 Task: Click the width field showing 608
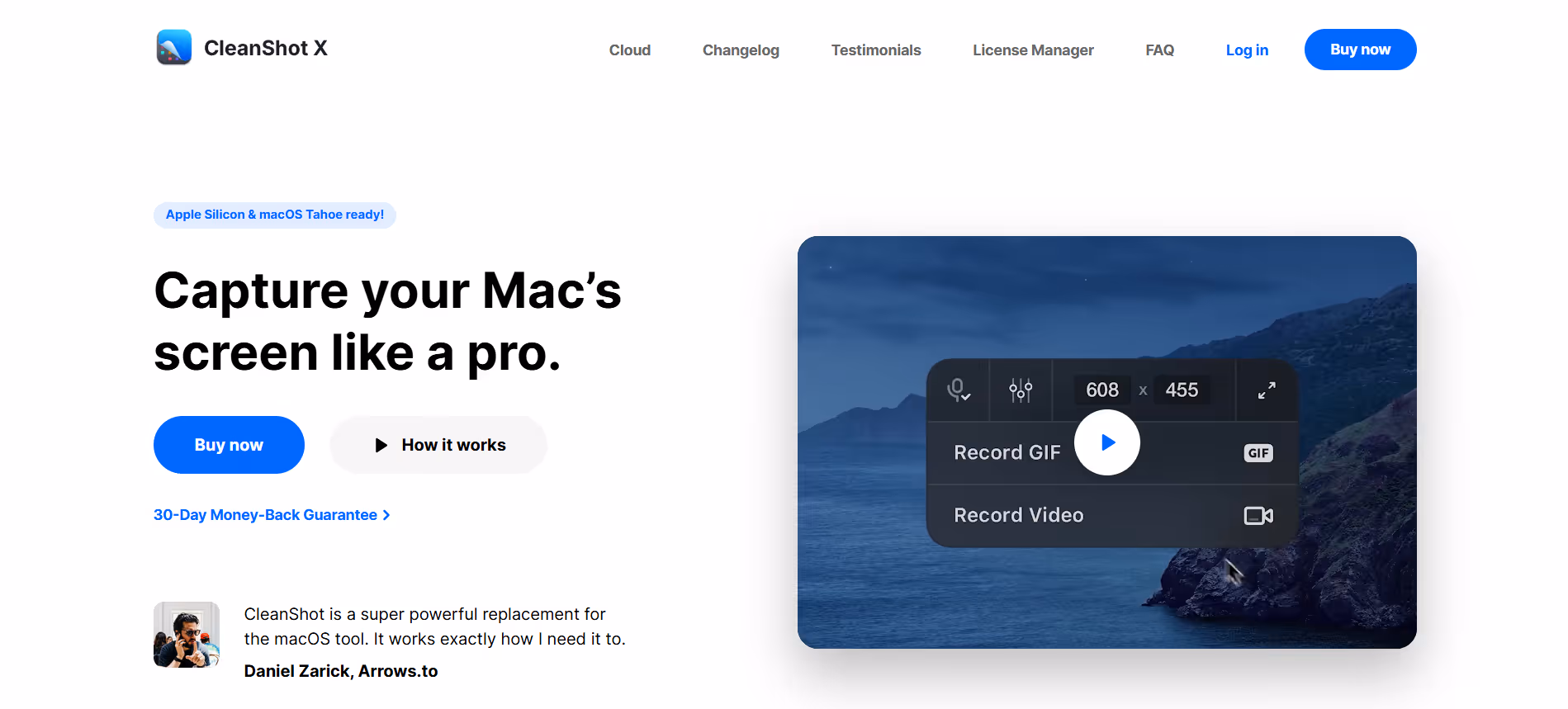[1102, 390]
